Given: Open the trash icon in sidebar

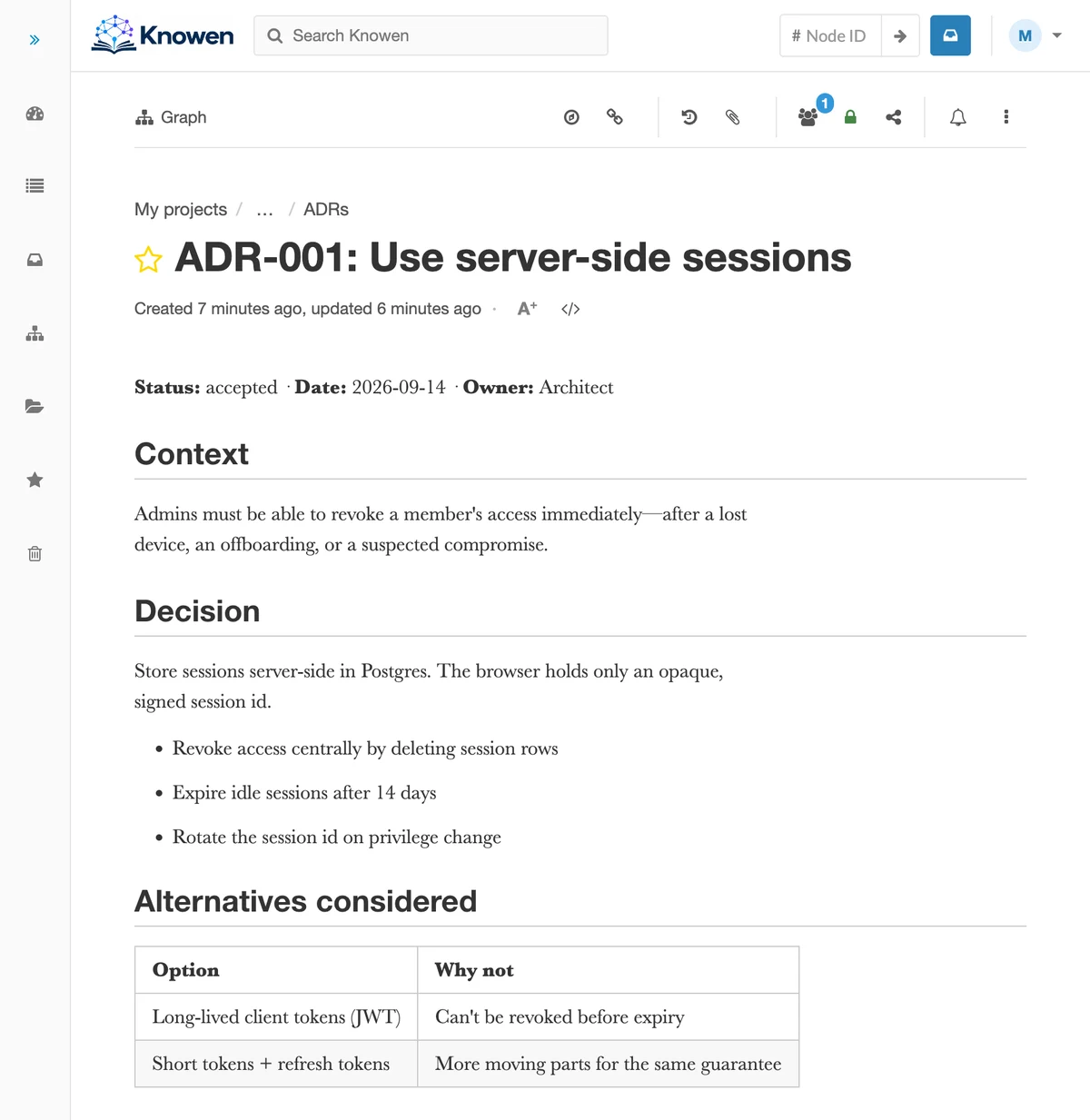Looking at the screenshot, I should point(35,553).
